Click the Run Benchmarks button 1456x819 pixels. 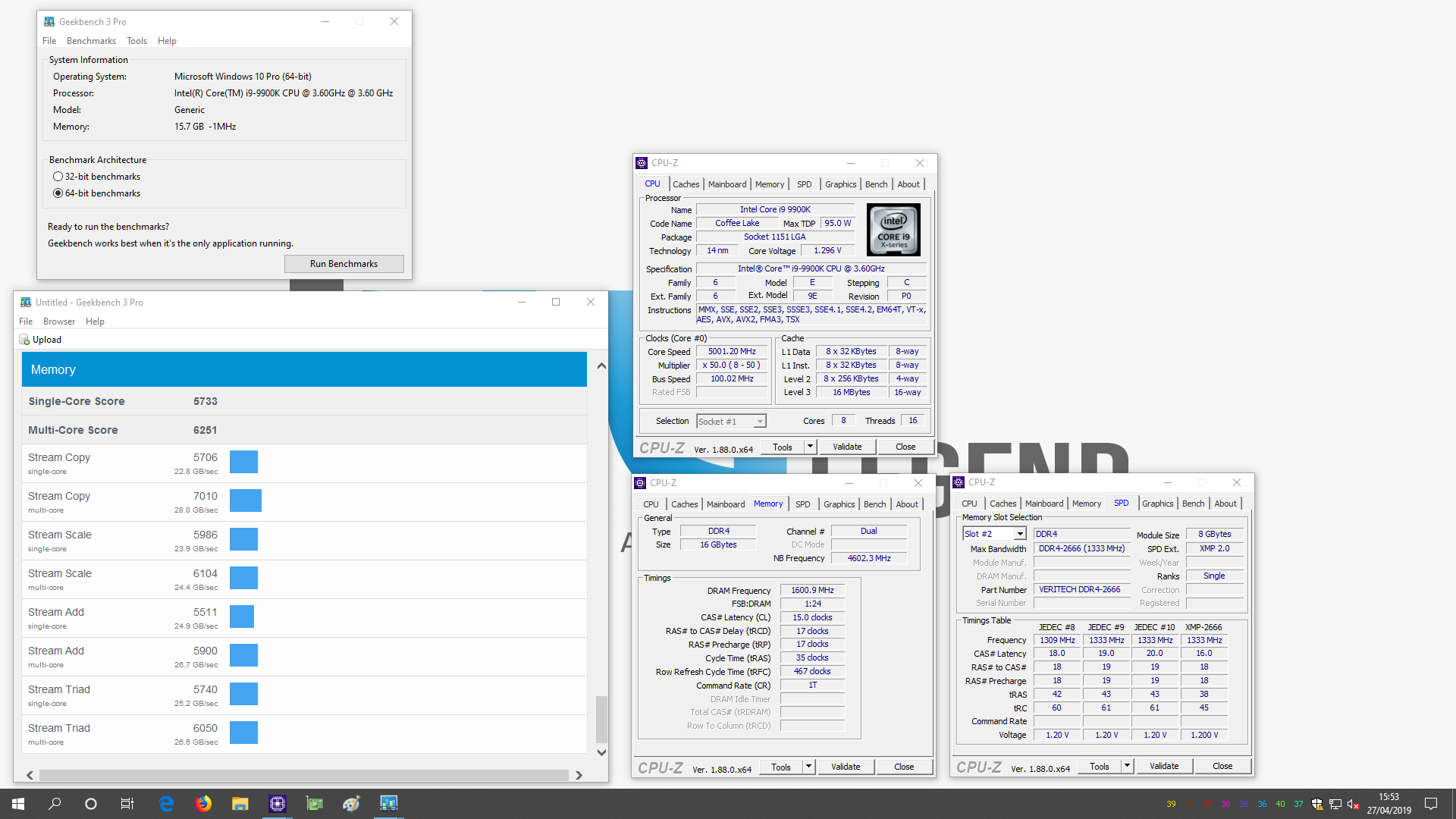344,264
